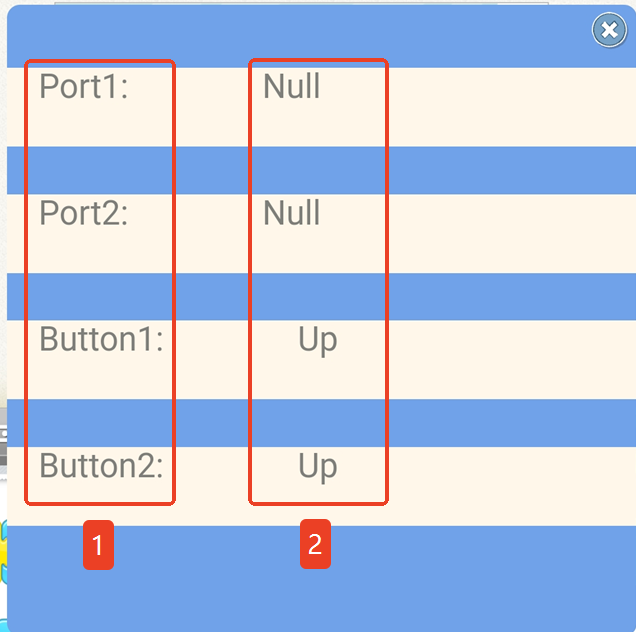Click the Button1 label

point(101,339)
